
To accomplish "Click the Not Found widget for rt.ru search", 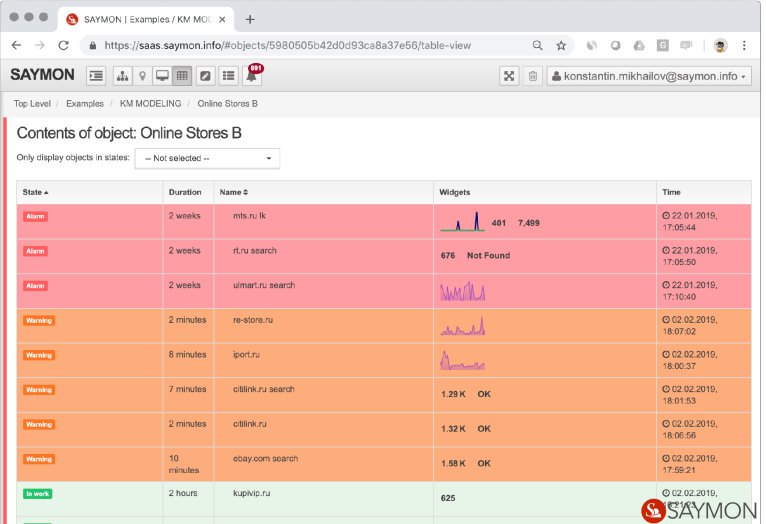I will [488, 255].
